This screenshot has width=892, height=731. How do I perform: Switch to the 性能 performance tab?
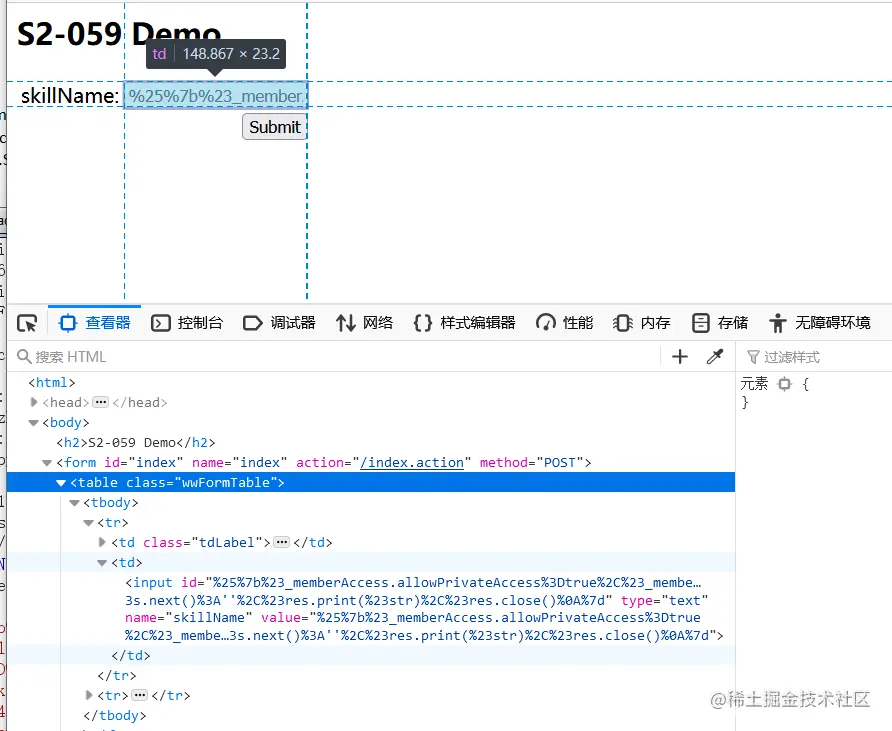tap(564, 323)
